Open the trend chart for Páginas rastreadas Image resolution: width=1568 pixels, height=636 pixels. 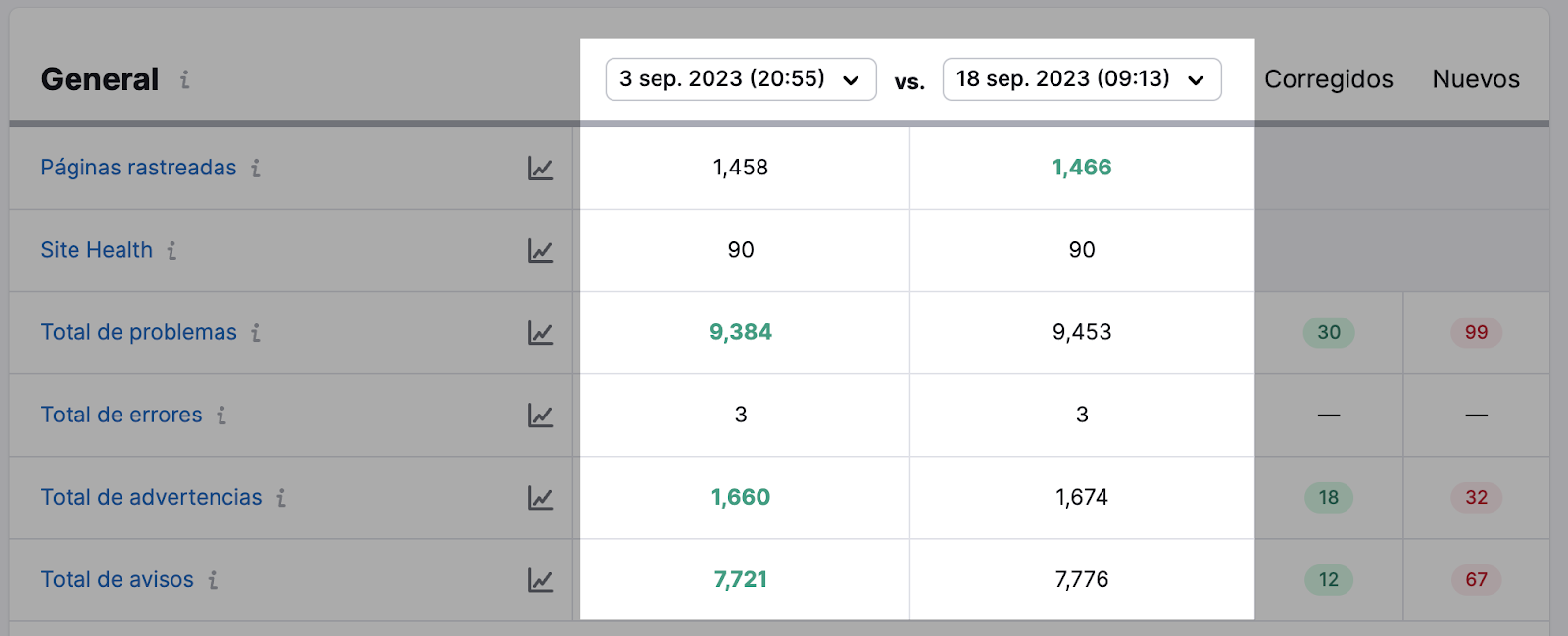(543, 168)
